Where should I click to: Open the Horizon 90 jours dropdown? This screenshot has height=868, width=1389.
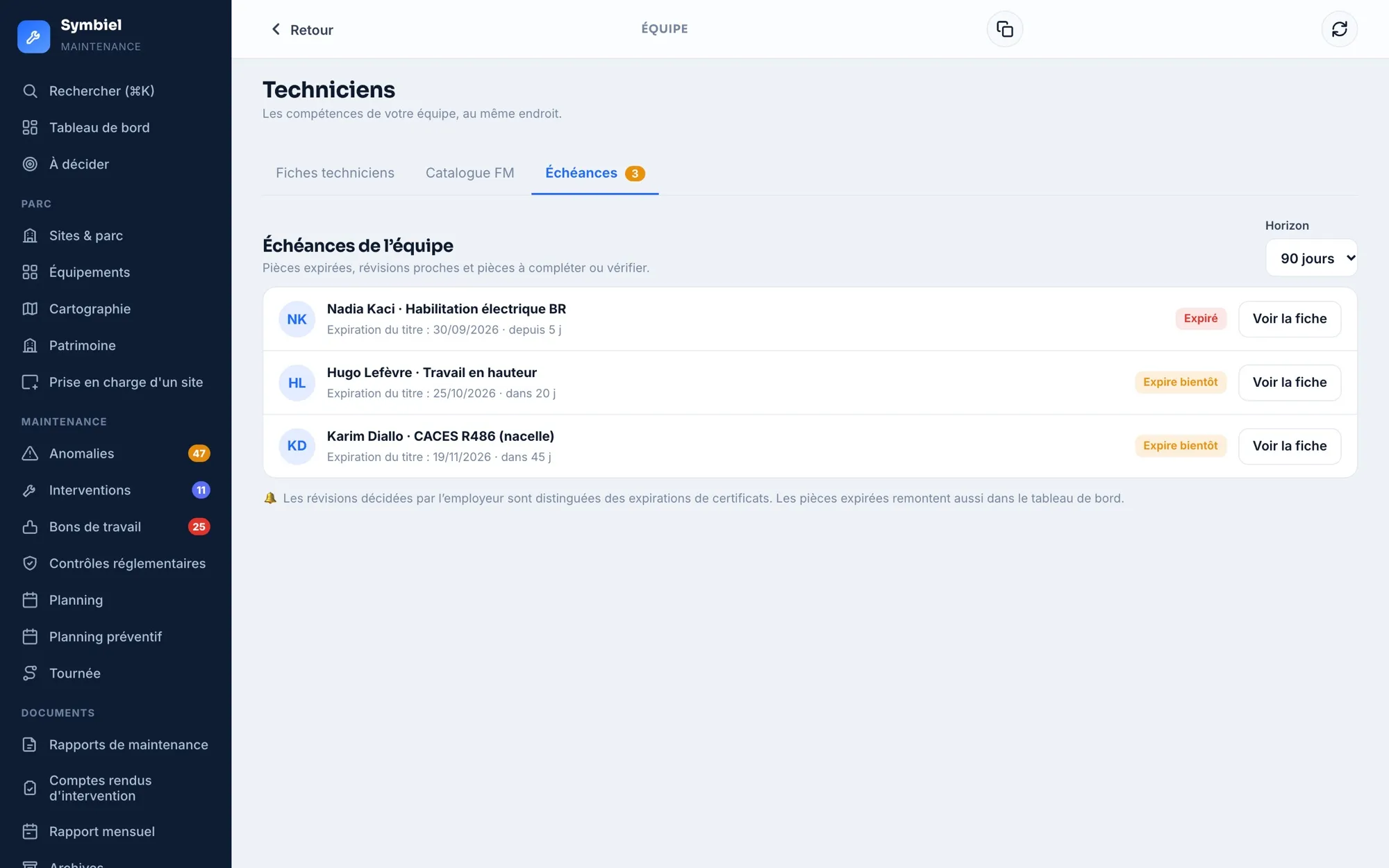[1311, 258]
